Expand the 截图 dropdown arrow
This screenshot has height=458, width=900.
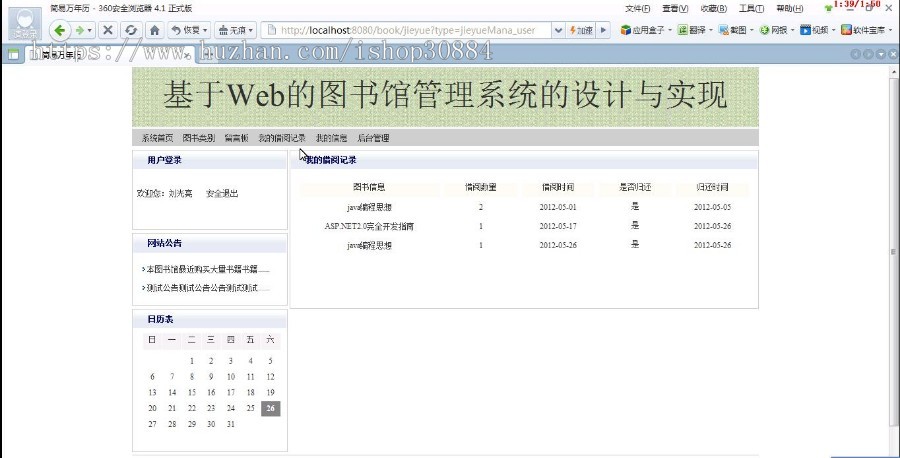click(x=751, y=30)
